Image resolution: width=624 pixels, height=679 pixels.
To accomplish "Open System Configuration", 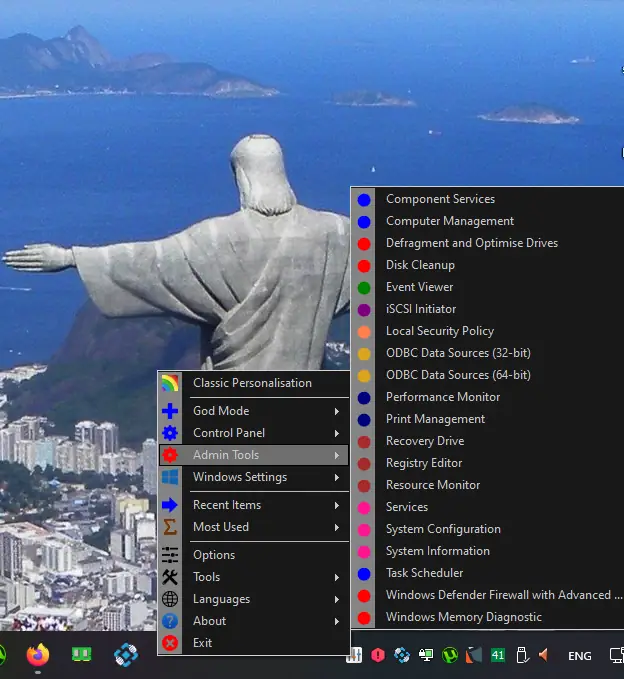I will (488, 529).
